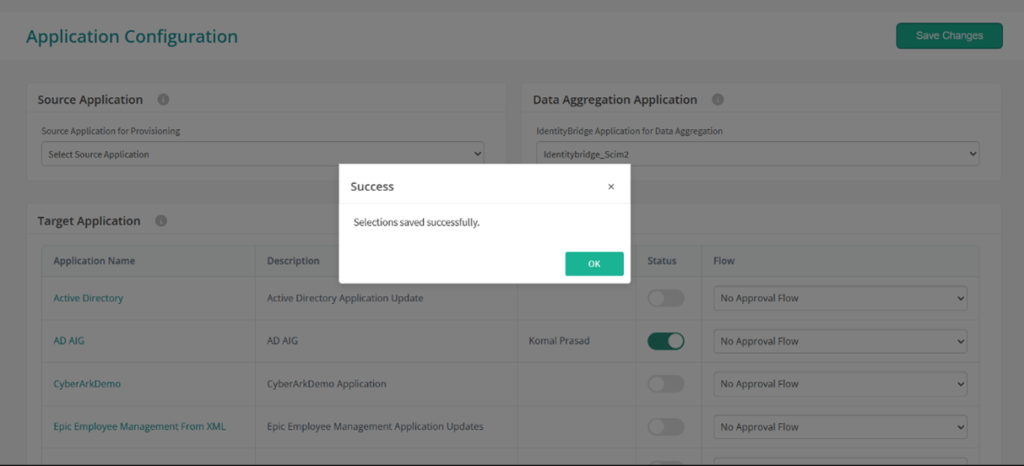Toggle Epic Employee Management status switch
The width and height of the screenshot is (1024, 466).
[x=665, y=427]
